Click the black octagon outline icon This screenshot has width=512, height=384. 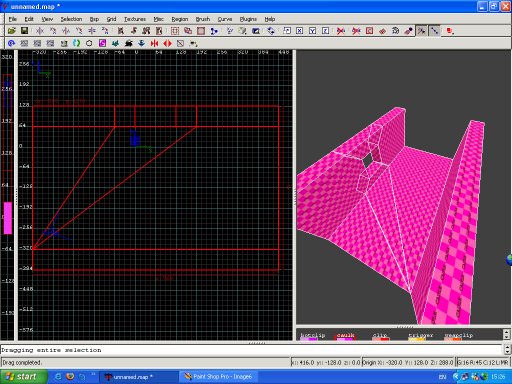tap(89, 43)
